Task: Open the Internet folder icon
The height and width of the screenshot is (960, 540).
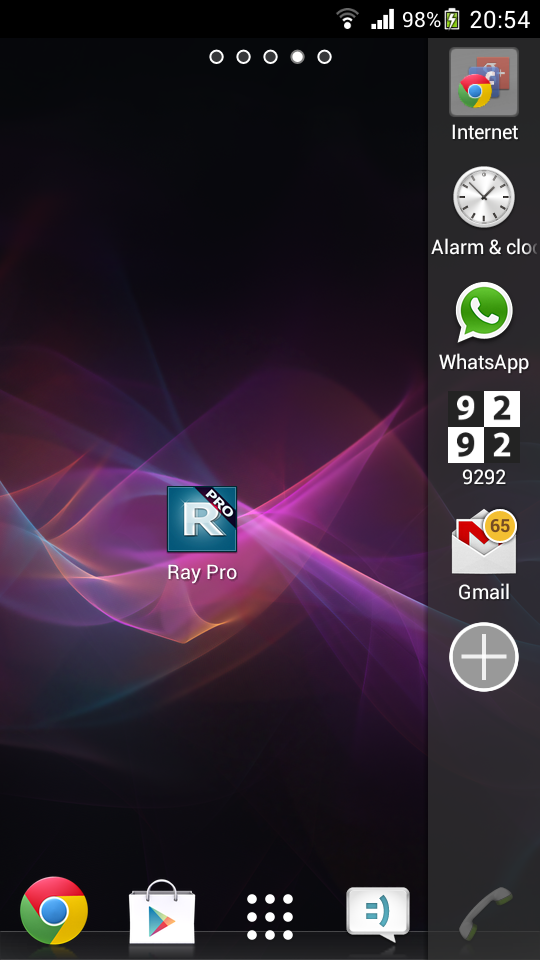Action: [484, 82]
